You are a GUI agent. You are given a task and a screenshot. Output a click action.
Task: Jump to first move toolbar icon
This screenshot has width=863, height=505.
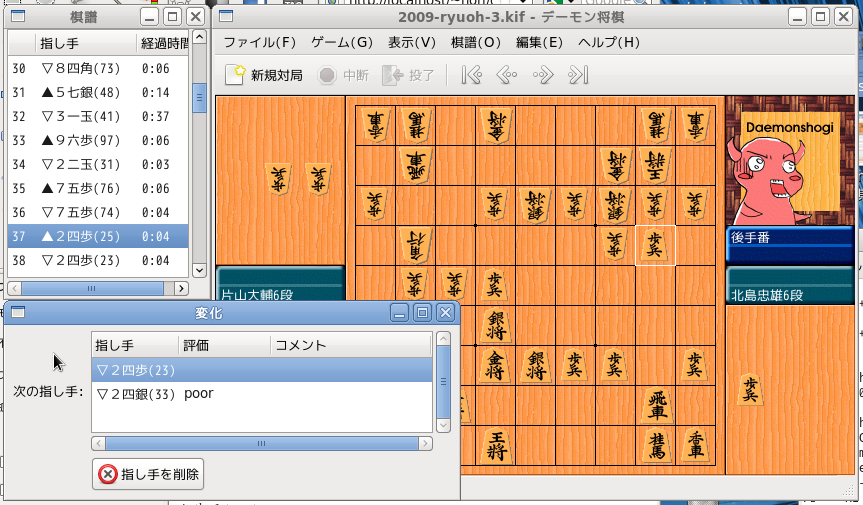472,75
